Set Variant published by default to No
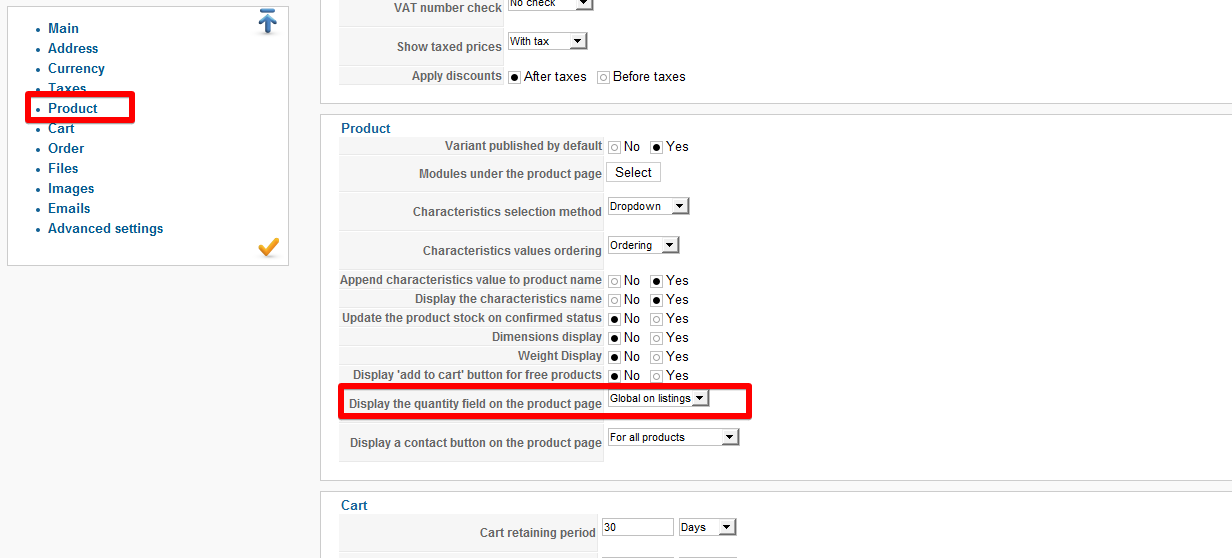 pyautogui.click(x=614, y=147)
